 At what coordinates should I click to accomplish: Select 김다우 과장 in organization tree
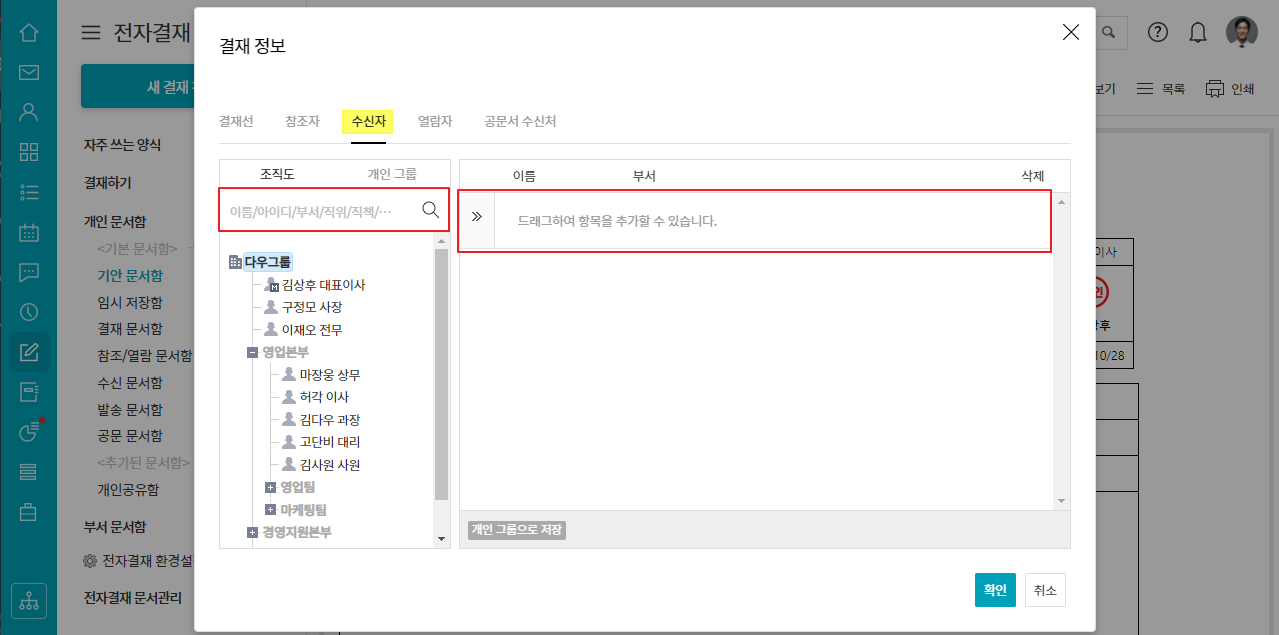[329, 420]
